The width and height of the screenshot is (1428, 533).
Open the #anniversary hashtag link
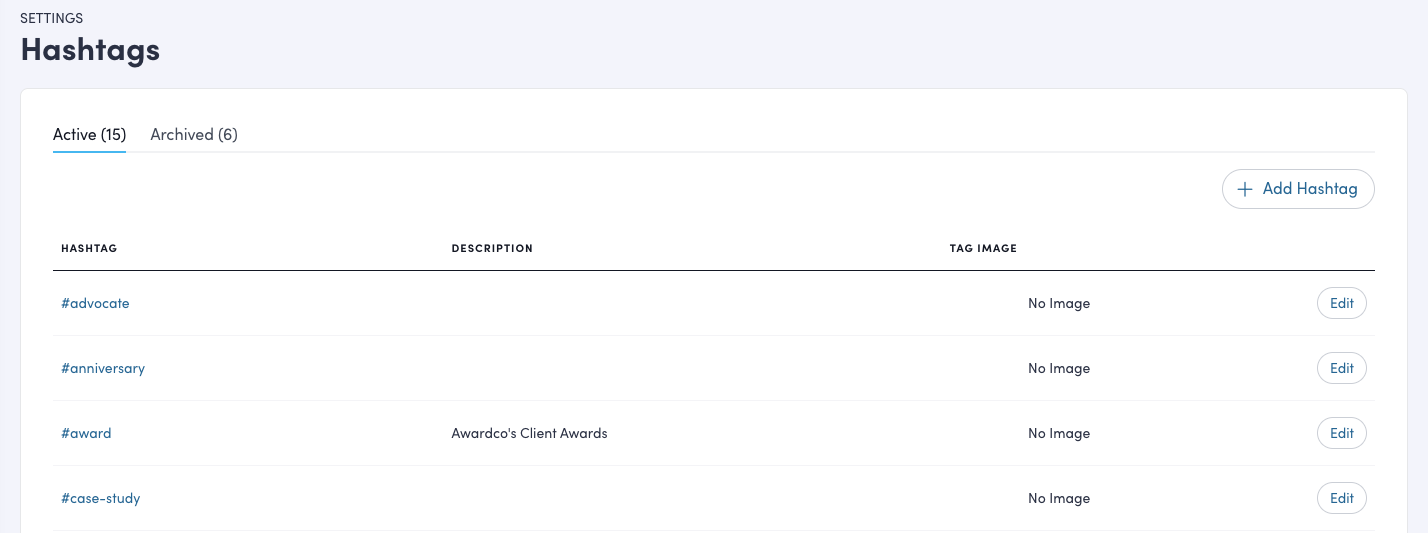103,368
